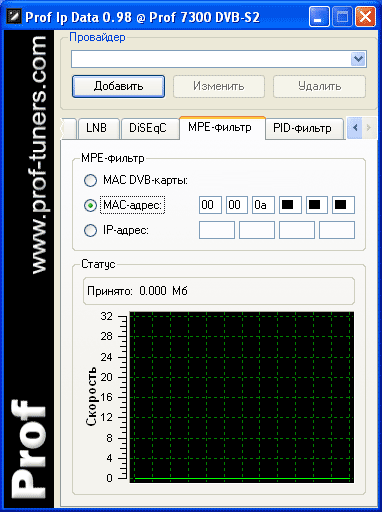Select the IP-адрес radio option
This screenshot has width=382, height=512.
point(90,230)
